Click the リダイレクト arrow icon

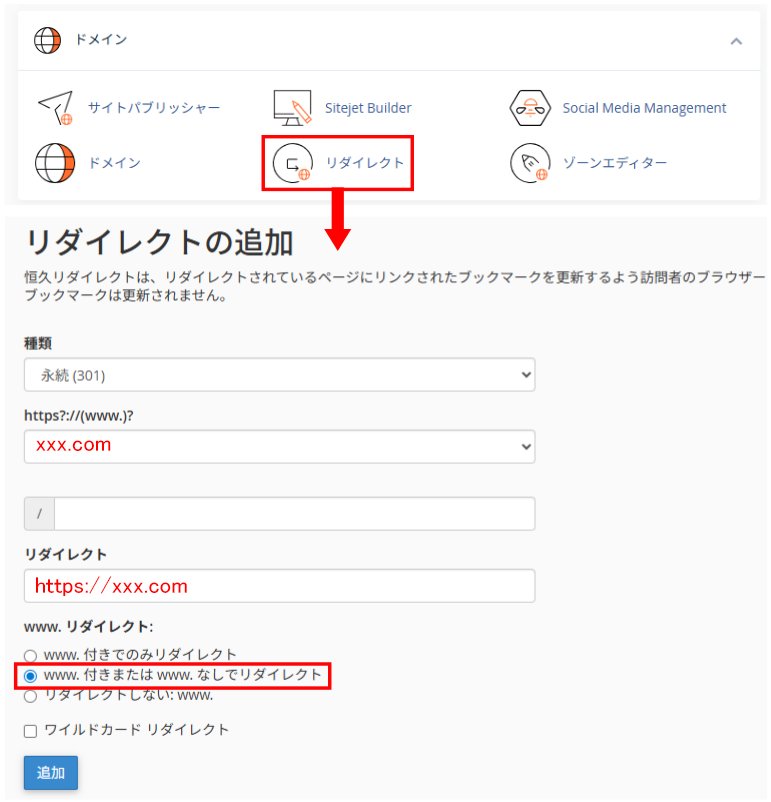(x=293, y=163)
